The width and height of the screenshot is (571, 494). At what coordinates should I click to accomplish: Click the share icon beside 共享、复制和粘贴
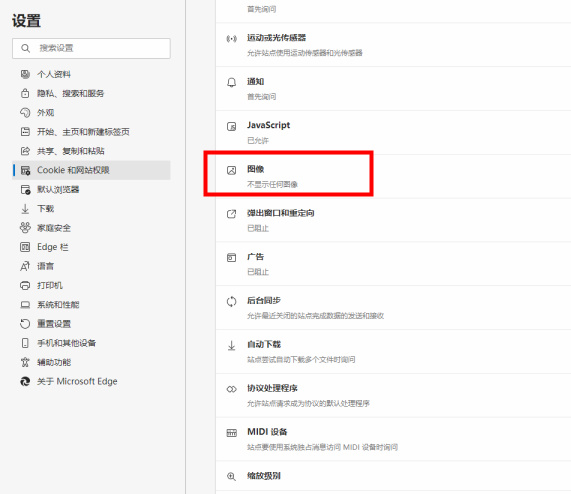pos(25,151)
